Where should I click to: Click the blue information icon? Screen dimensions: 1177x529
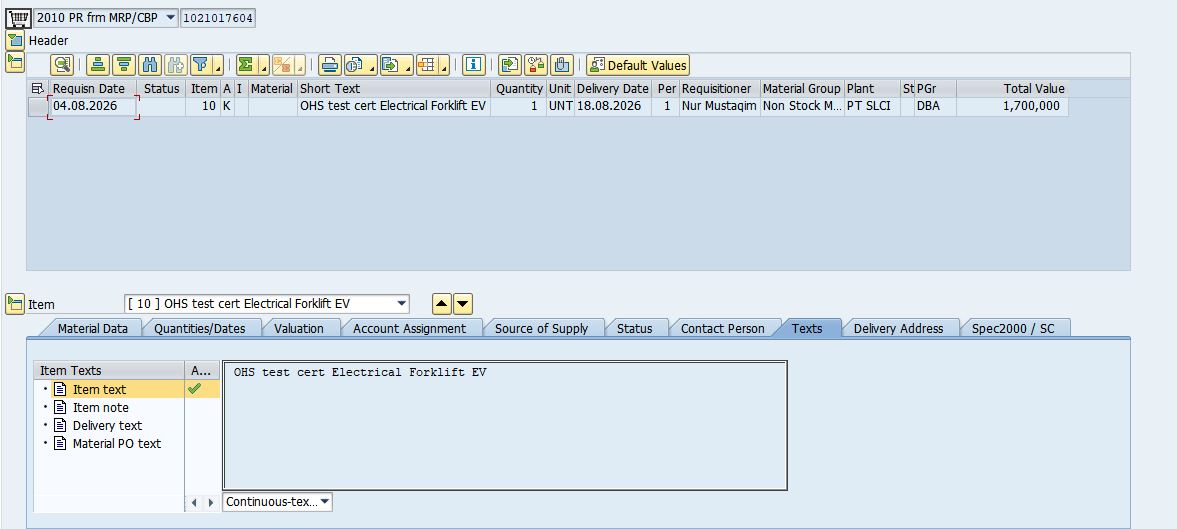[474, 65]
